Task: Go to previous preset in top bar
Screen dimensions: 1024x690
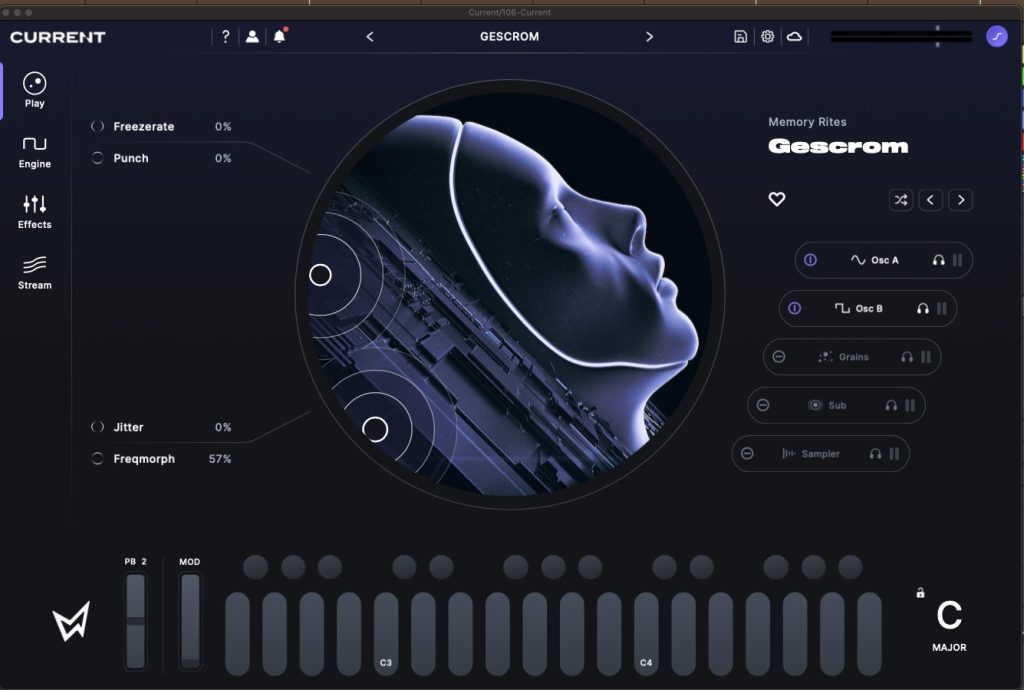Action: [370, 37]
